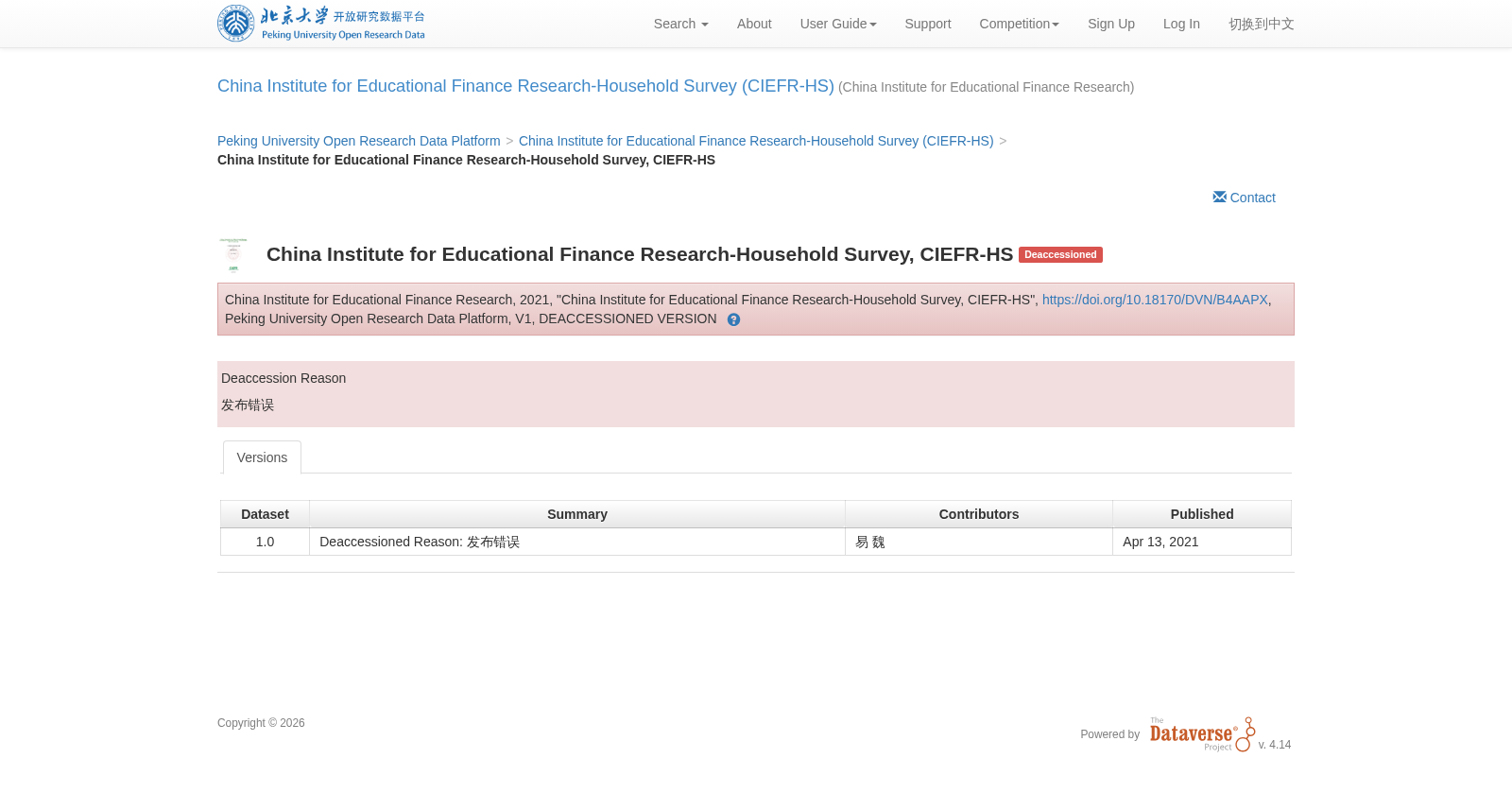This screenshot has width=1512, height=810.
Task: Click the Summary column header
Action: pos(577,514)
